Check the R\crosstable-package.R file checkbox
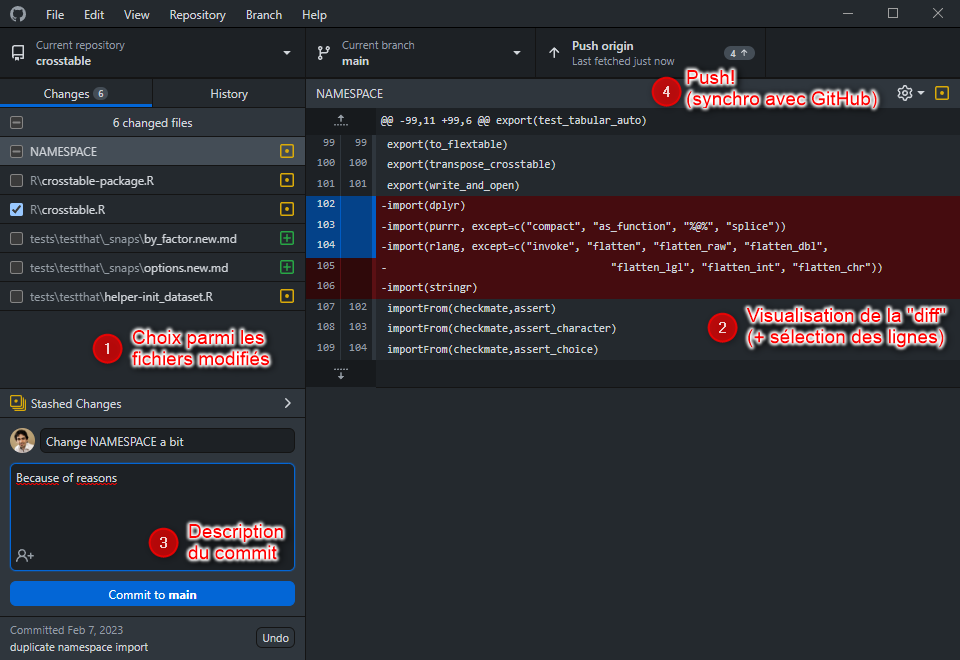This screenshot has width=960, height=660. coord(16,181)
